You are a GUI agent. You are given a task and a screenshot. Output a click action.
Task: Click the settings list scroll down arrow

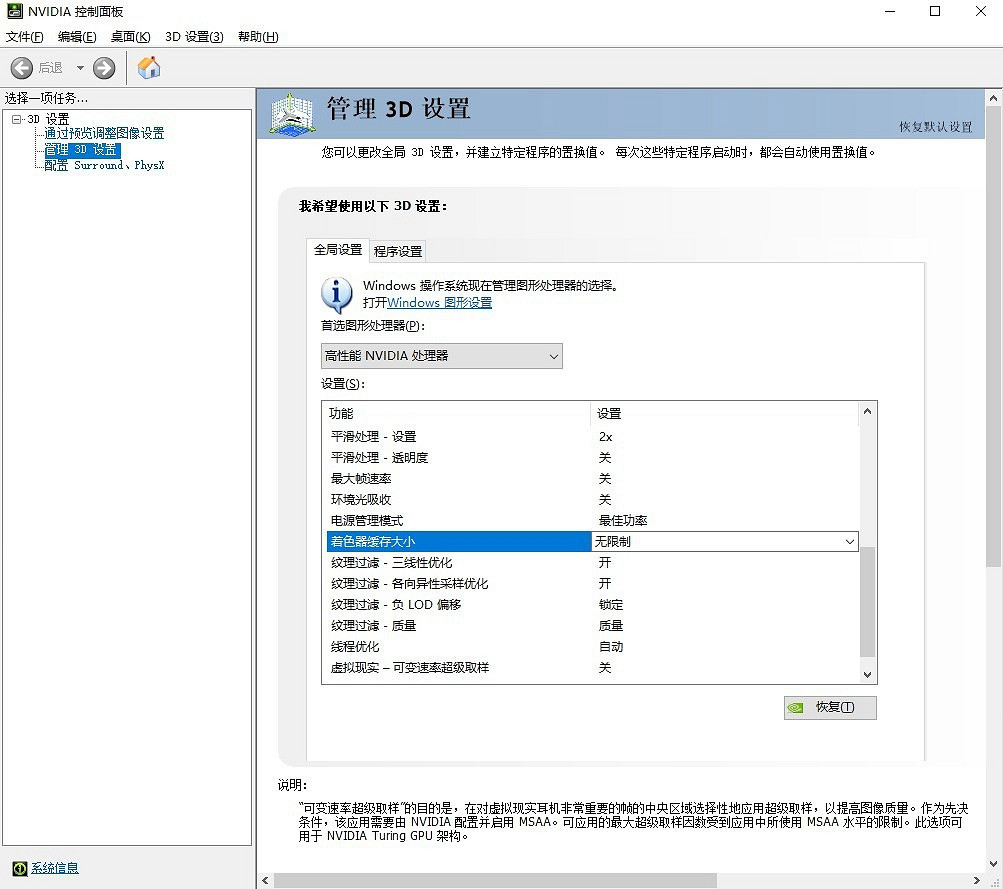point(867,675)
